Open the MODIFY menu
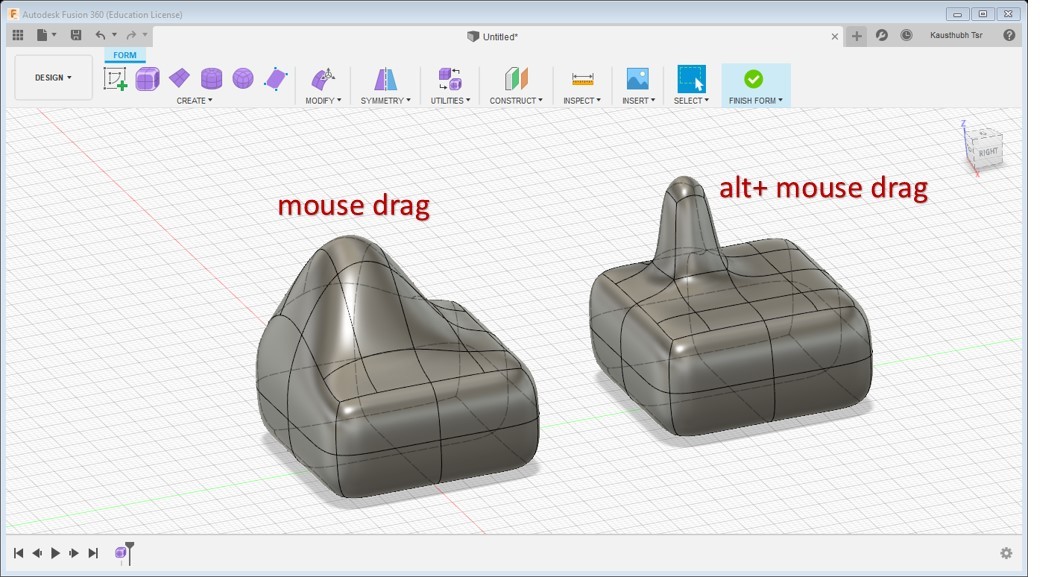This screenshot has width=1056, height=577. [323, 100]
